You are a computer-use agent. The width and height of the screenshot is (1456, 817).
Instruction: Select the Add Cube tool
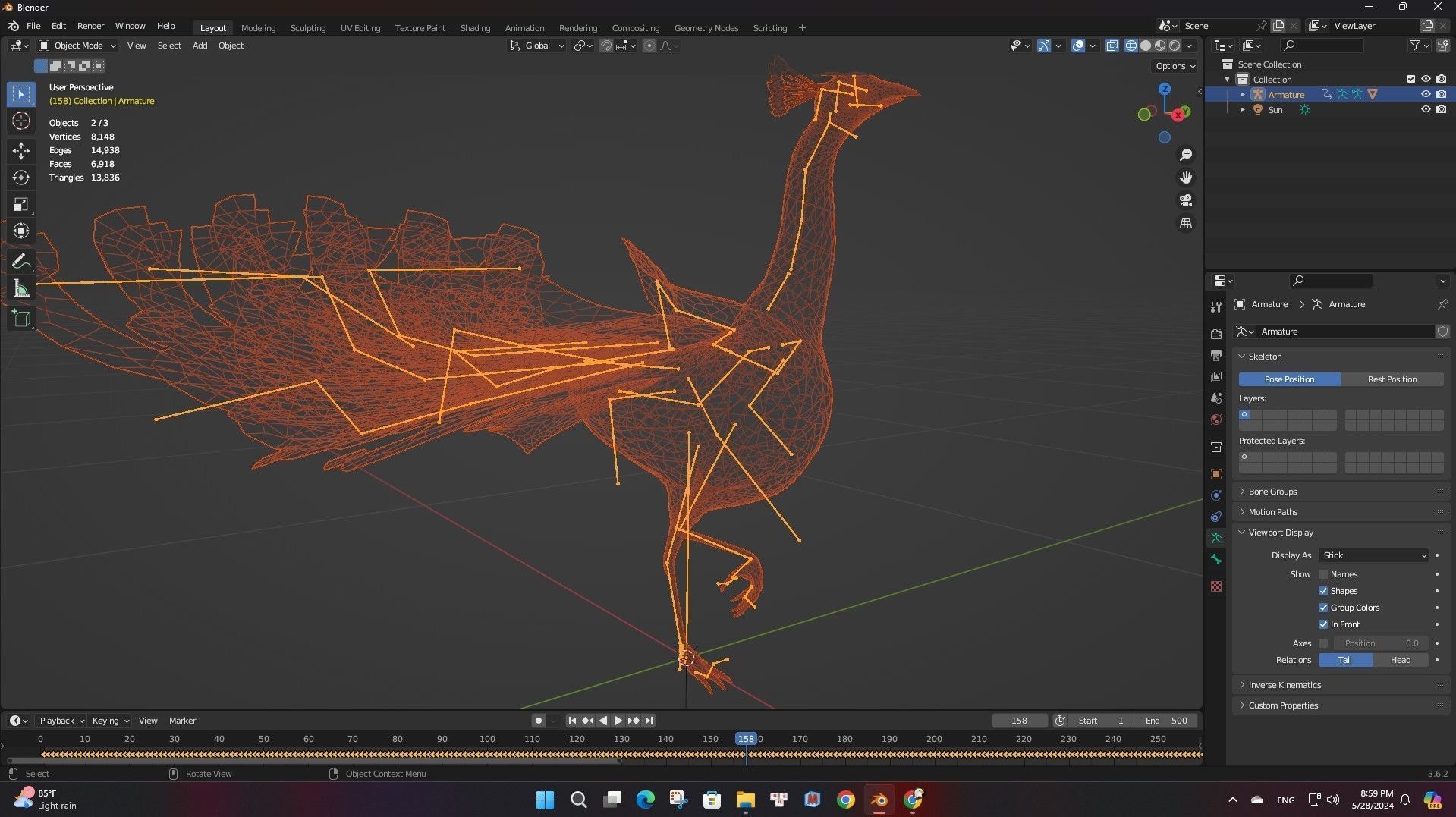21,319
